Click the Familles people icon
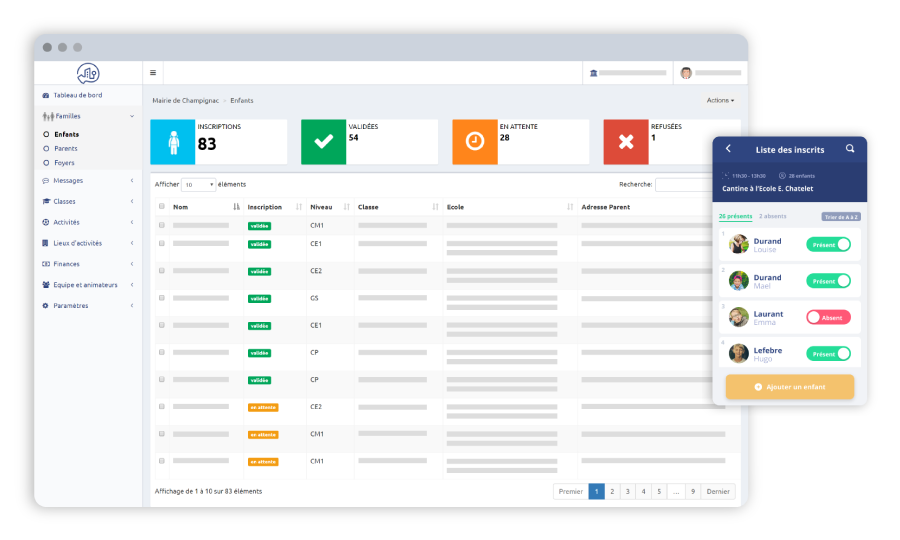 coord(48,116)
